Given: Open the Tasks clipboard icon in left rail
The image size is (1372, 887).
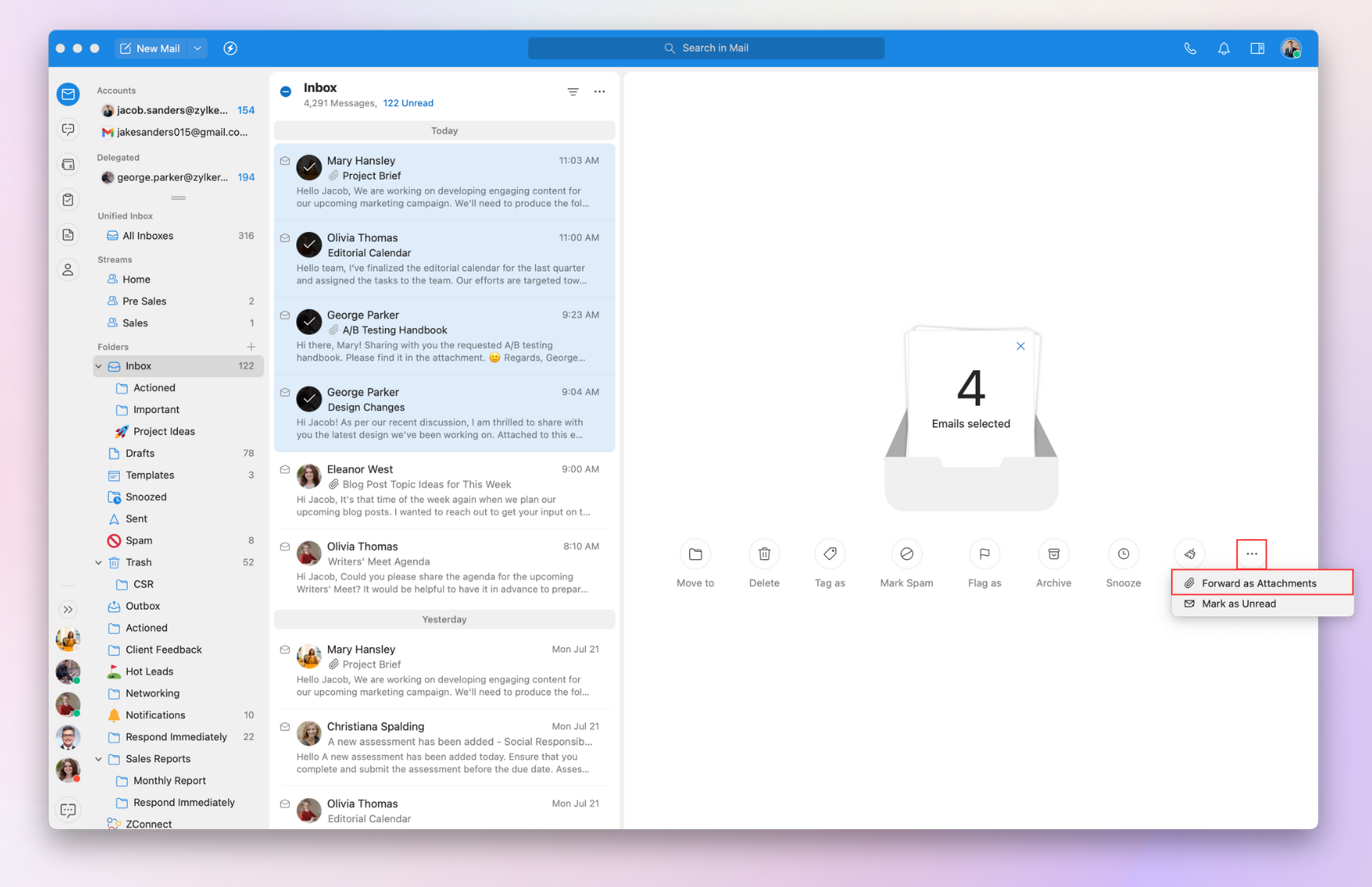Looking at the screenshot, I should point(68,199).
